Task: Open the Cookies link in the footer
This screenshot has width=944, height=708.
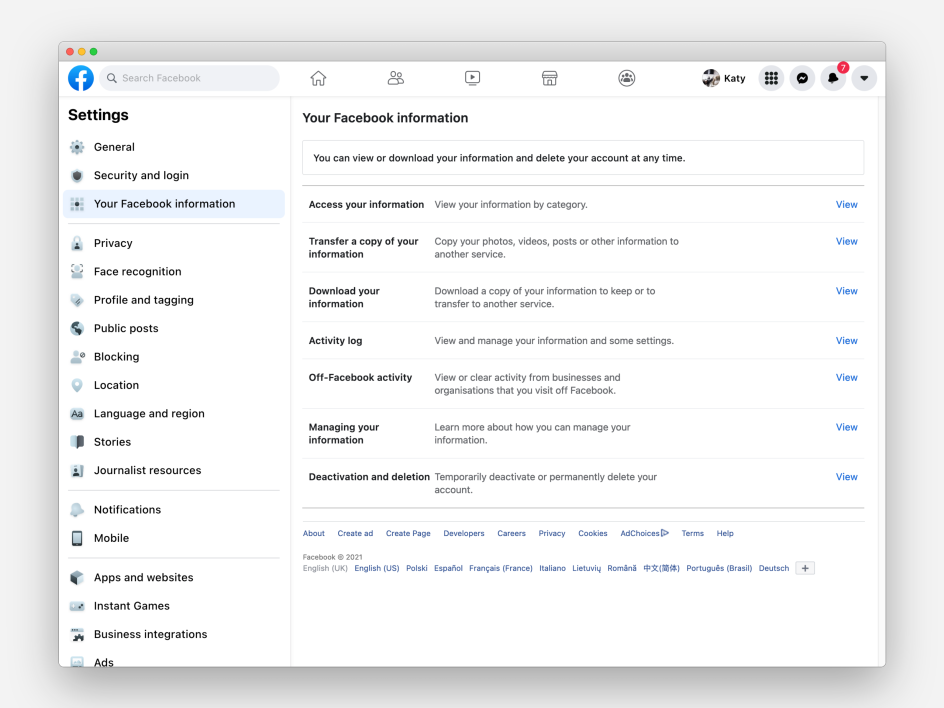Action: 592,533
